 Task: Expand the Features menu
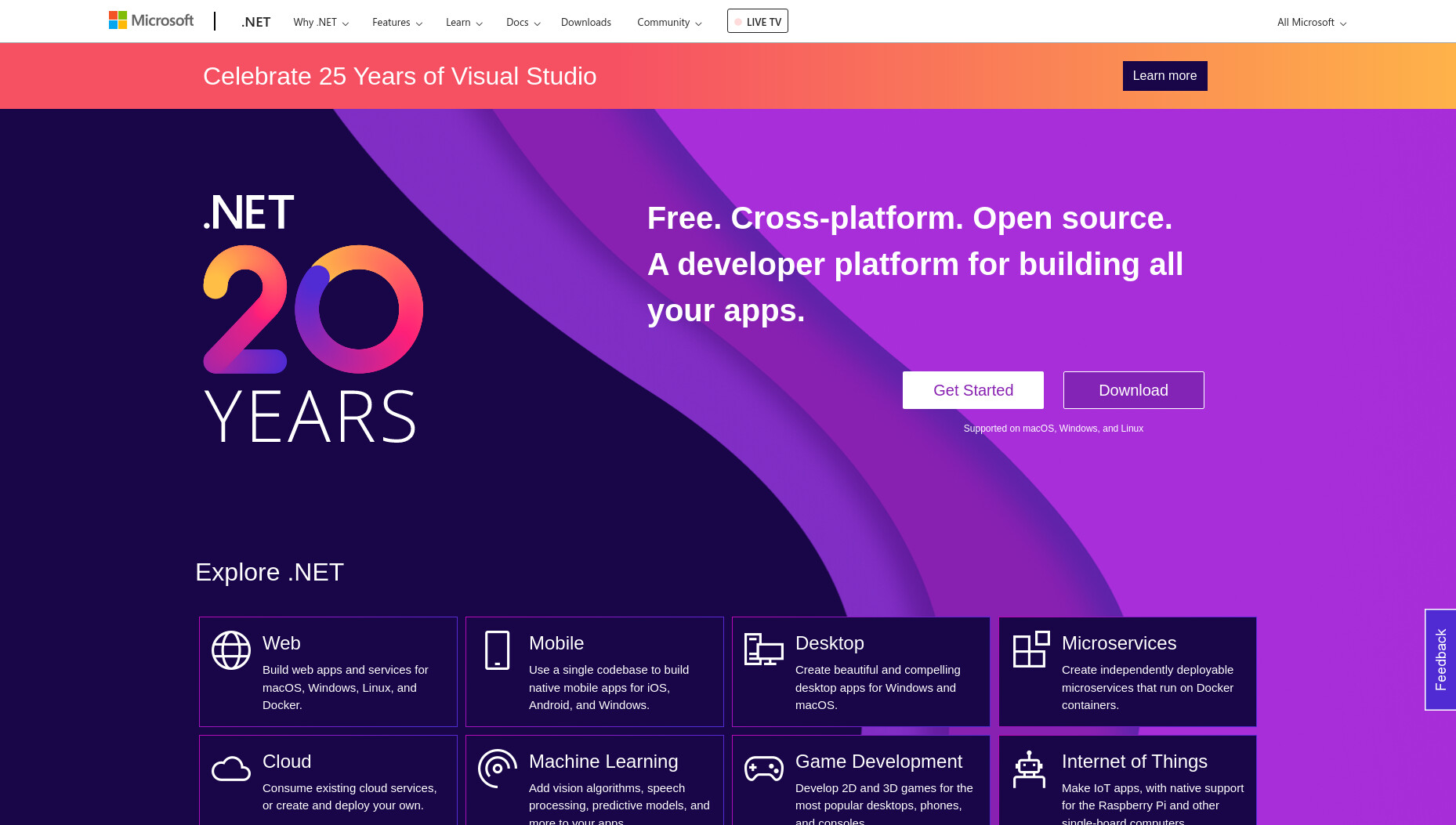click(397, 22)
